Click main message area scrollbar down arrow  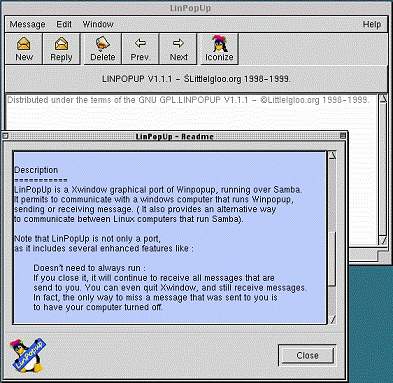coord(383,240)
